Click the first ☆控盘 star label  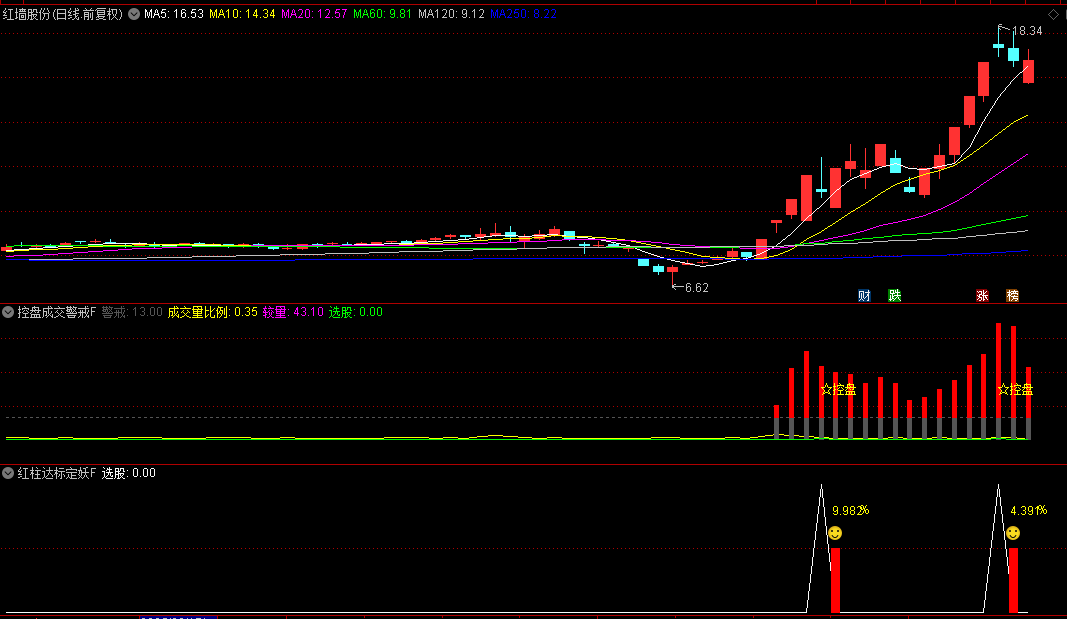point(838,389)
